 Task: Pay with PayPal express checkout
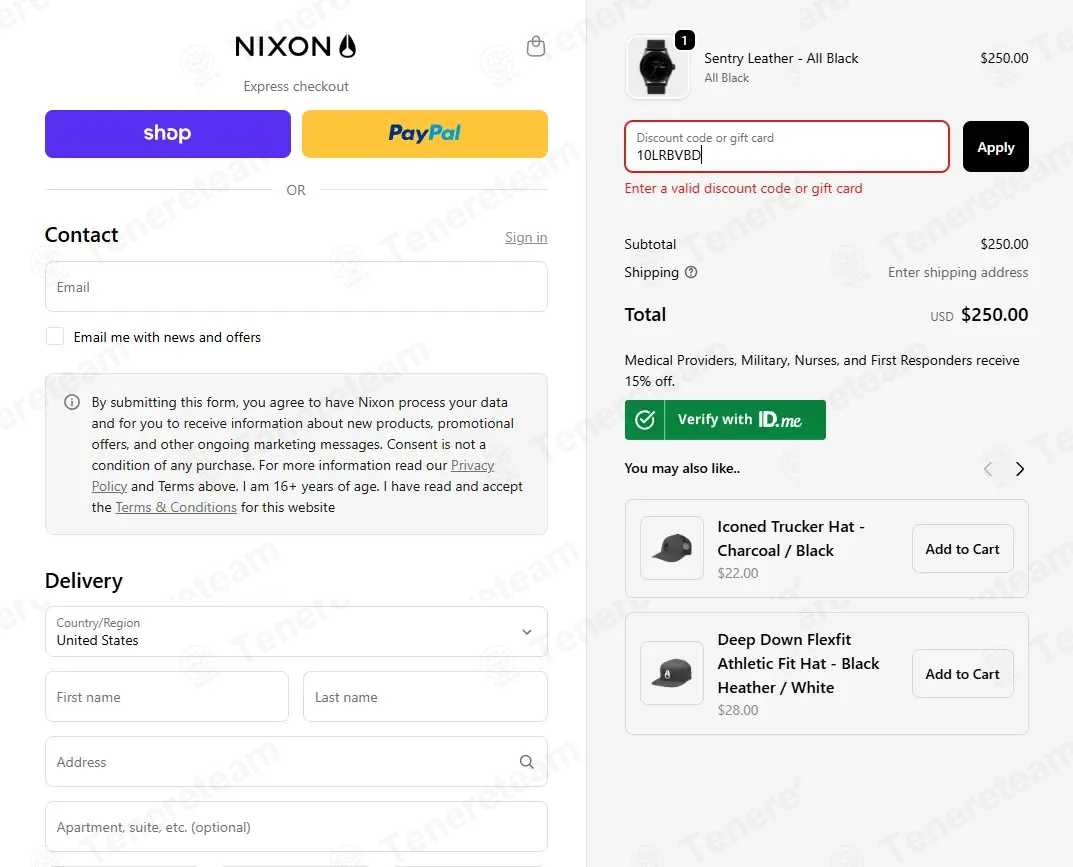pos(425,134)
